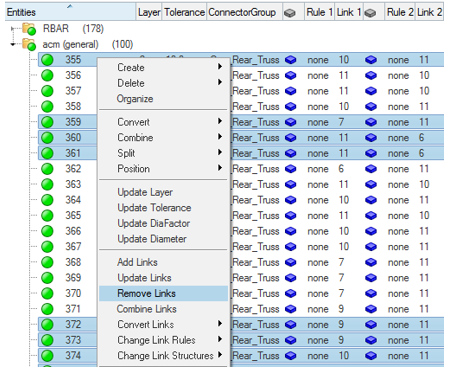Collapse the acm (general) group
449x372 pixels.
pos(13,44)
